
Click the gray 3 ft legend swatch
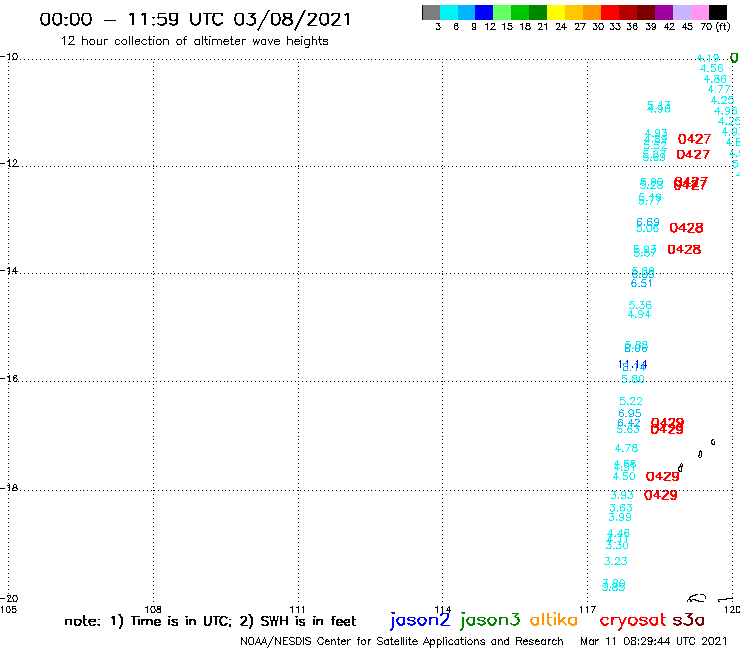pos(431,12)
